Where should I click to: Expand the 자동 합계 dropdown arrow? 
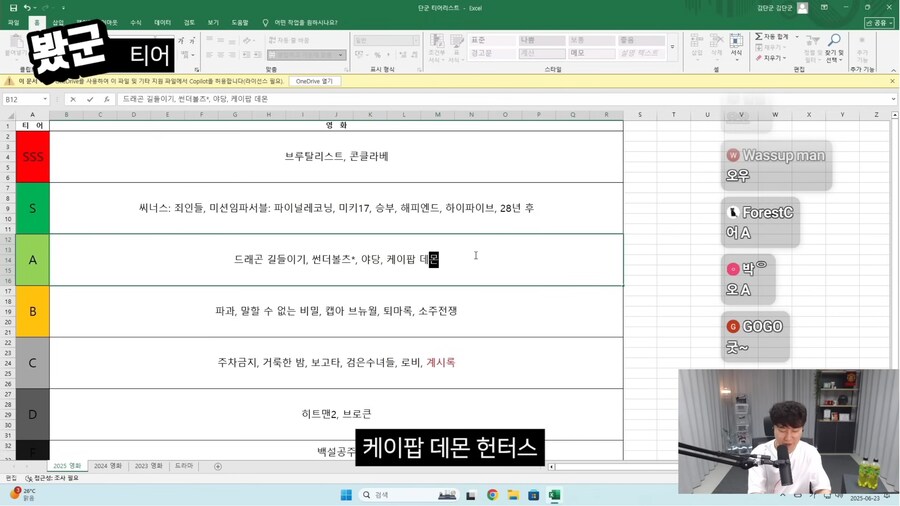797,36
